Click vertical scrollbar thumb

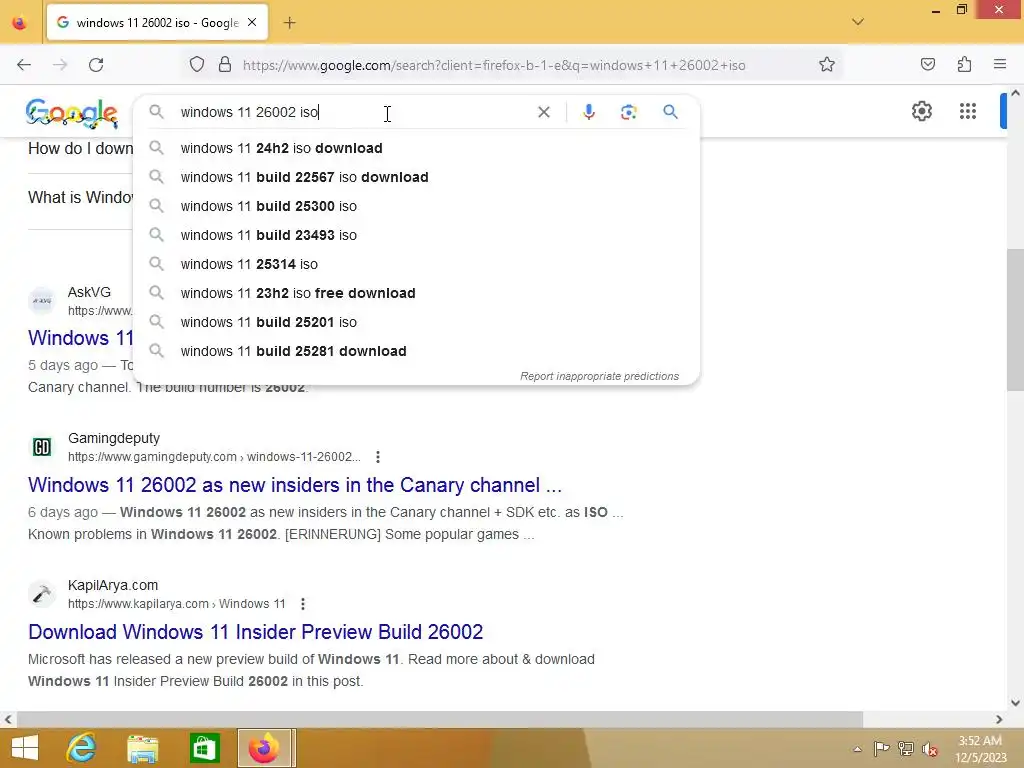click(1015, 320)
